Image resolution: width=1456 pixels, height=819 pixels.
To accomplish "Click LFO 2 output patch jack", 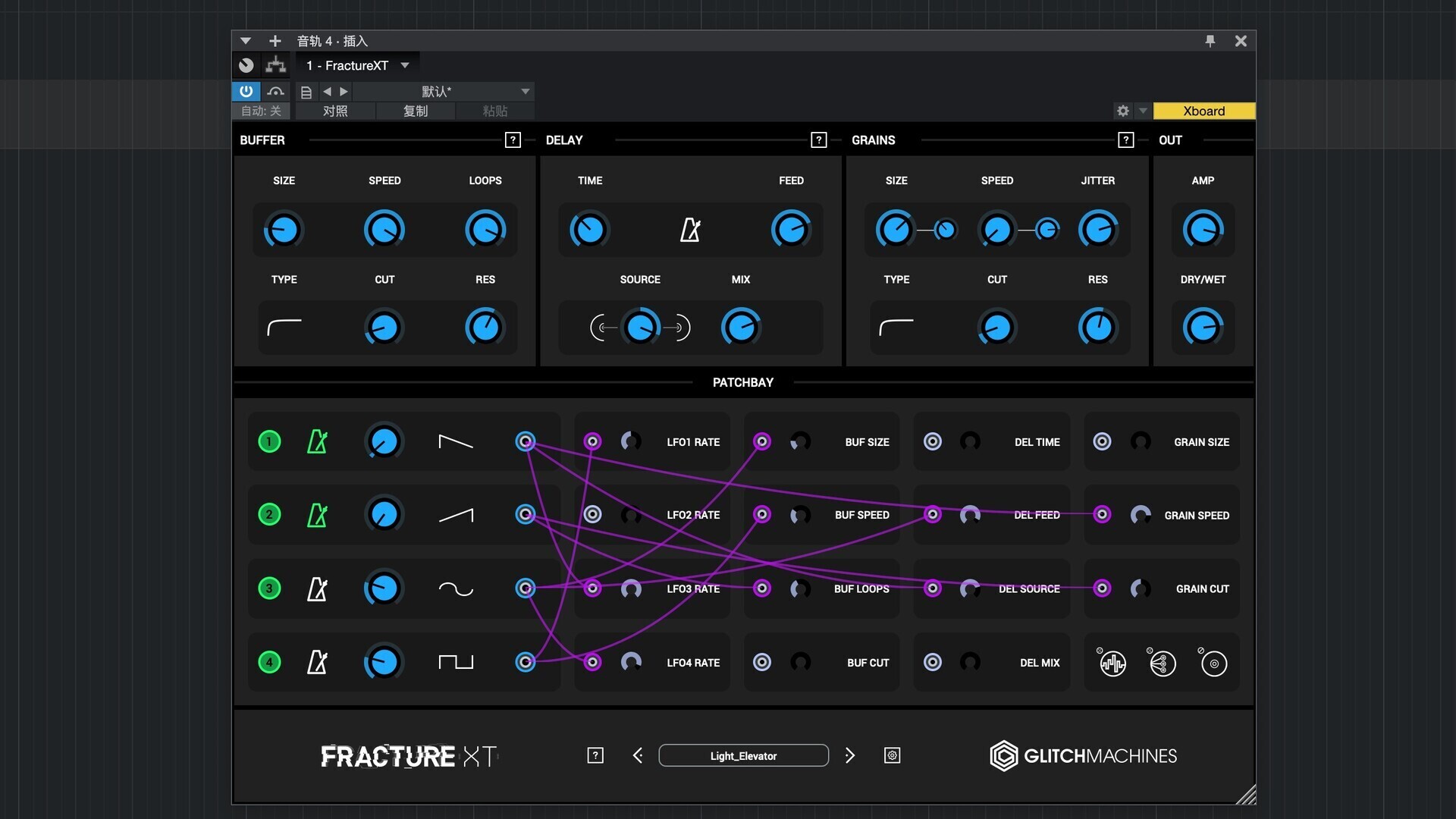I will (x=525, y=514).
